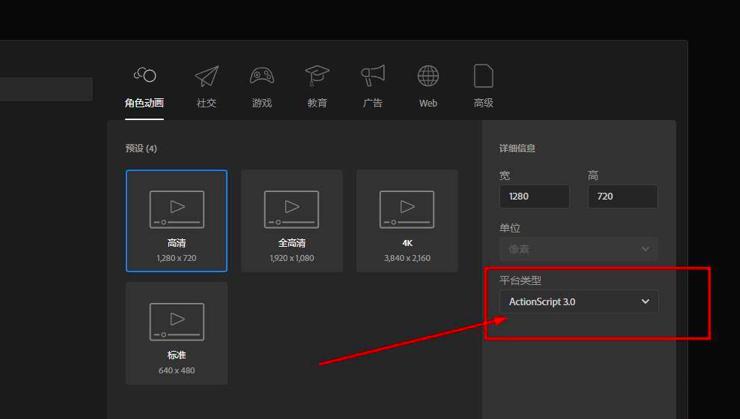Switch to the 广告 megaphone tab
This screenshot has width=740, height=419.
[373, 88]
